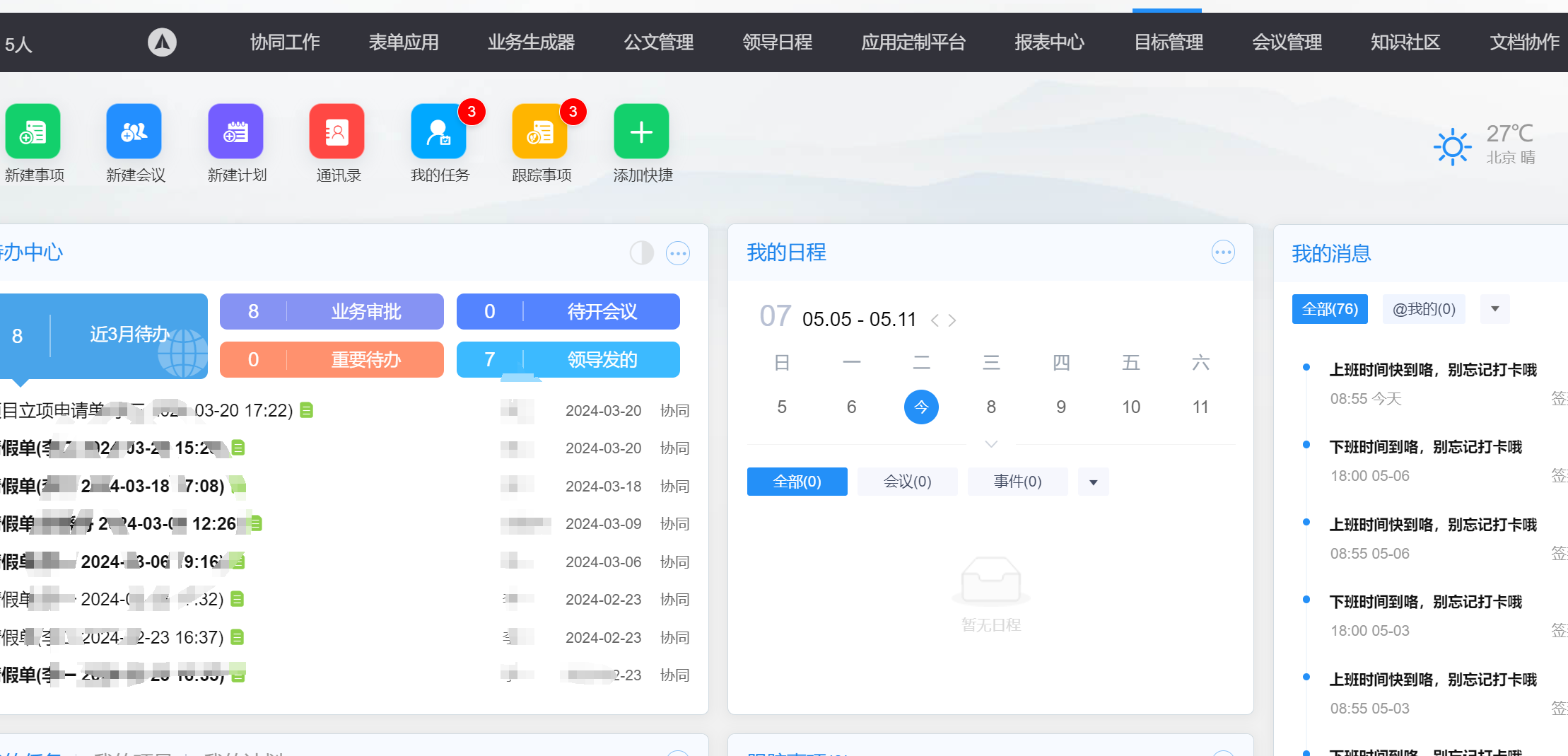Select the 重要待办 tile
Screen dimensions: 1568x756
332,360
